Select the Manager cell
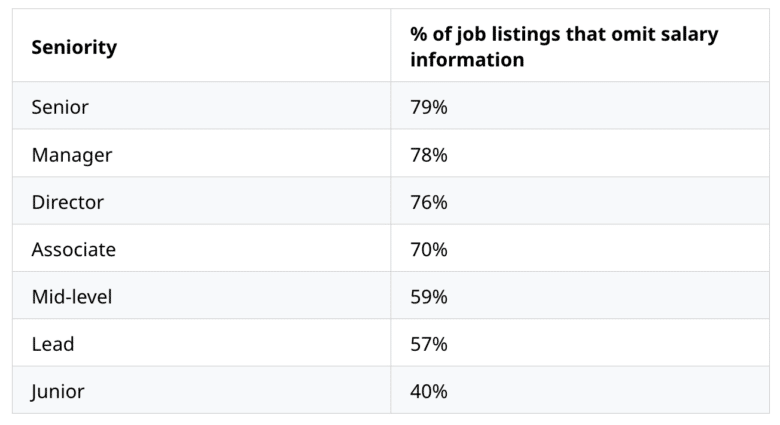The width and height of the screenshot is (780, 425). point(72,155)
